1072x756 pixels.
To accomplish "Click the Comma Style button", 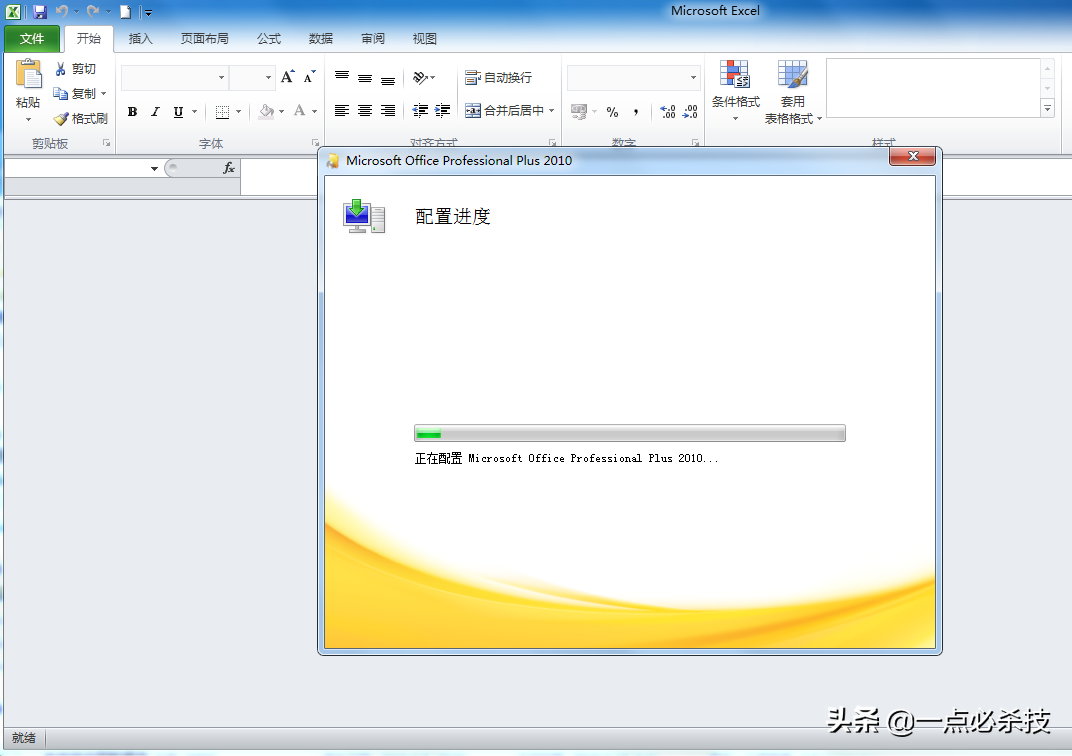I will point(636,112).
